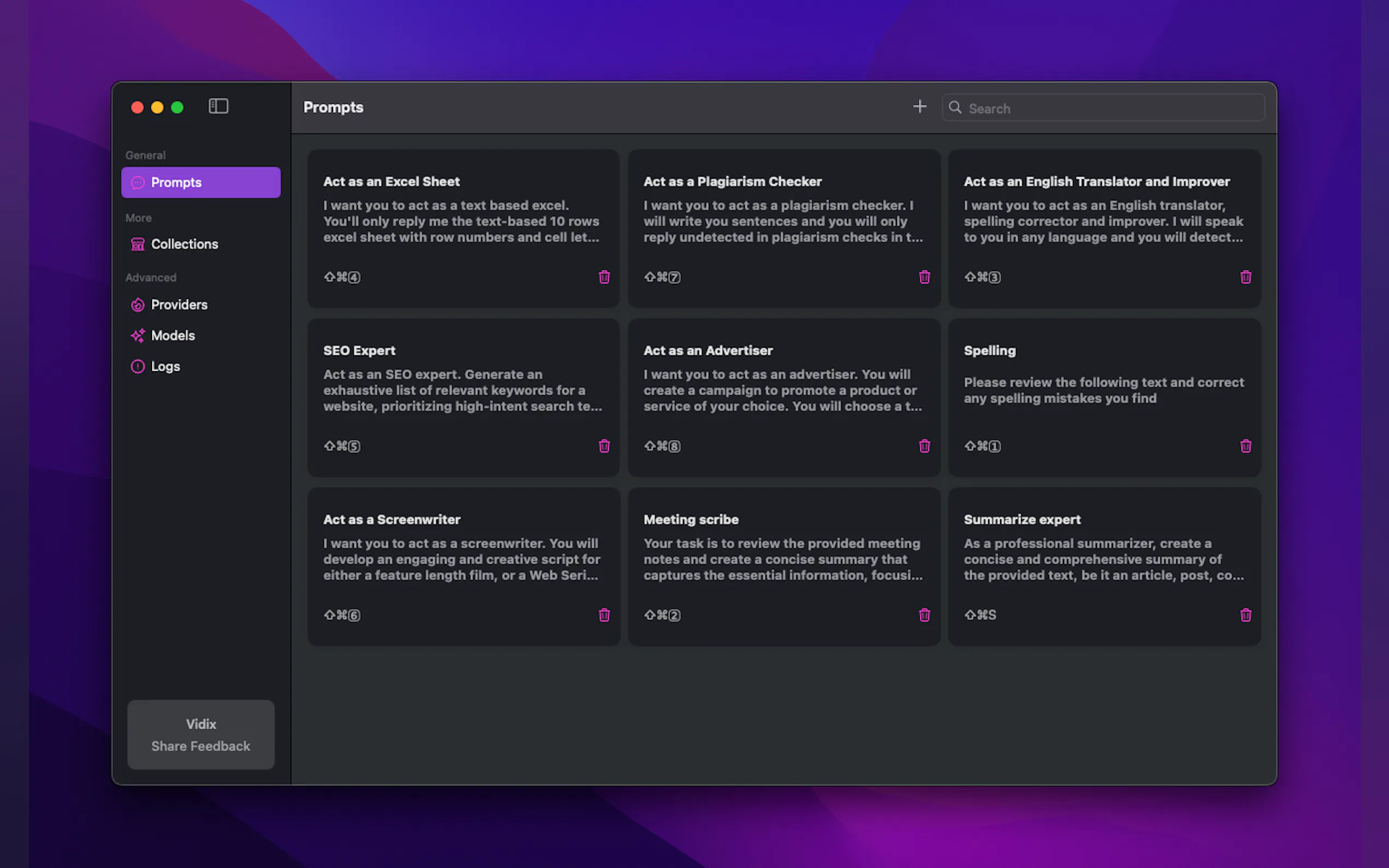This screenshot has height=868, width=1389.
Task: Click trash icon on Plagiarism Checker card
Action: tap(925, 277)
